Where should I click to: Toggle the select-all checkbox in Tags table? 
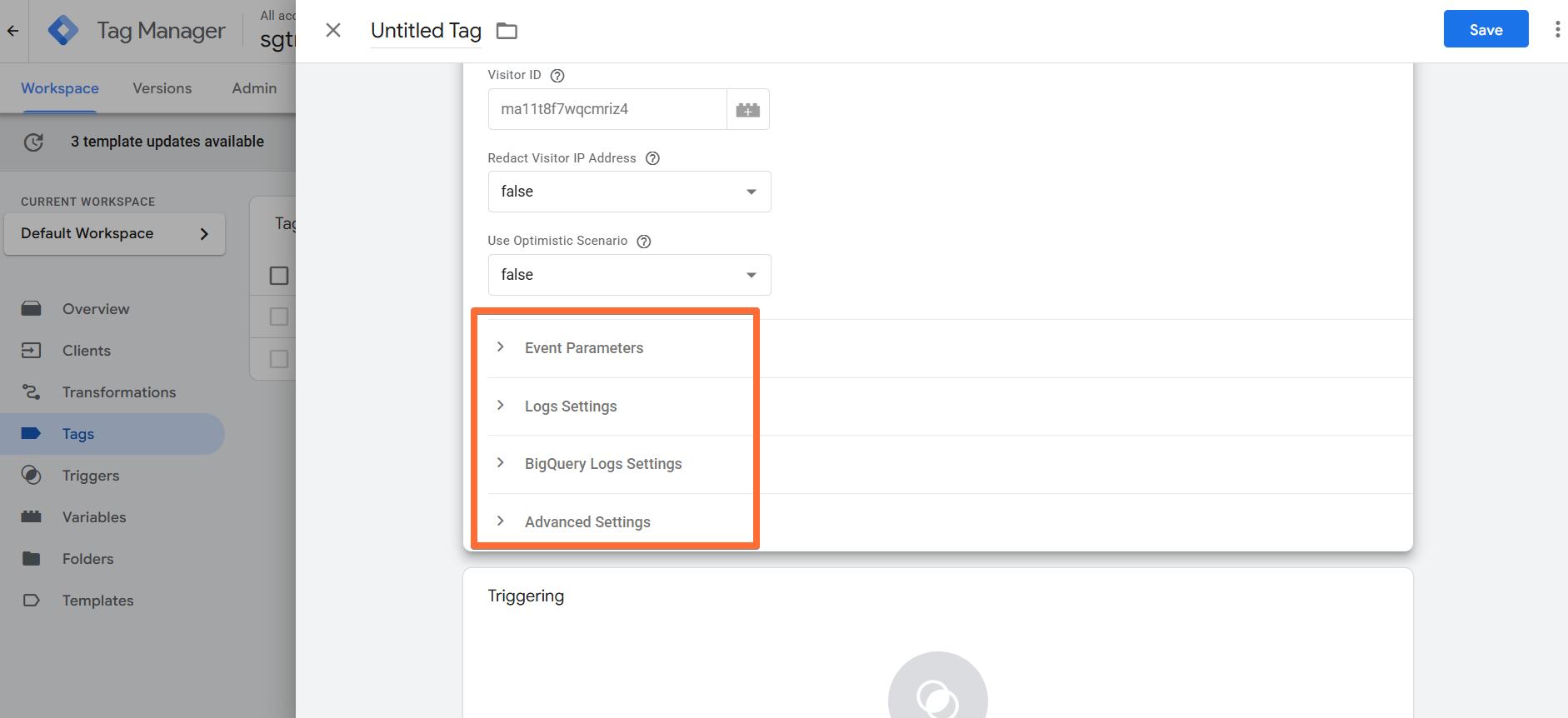(x=279, y=276)
